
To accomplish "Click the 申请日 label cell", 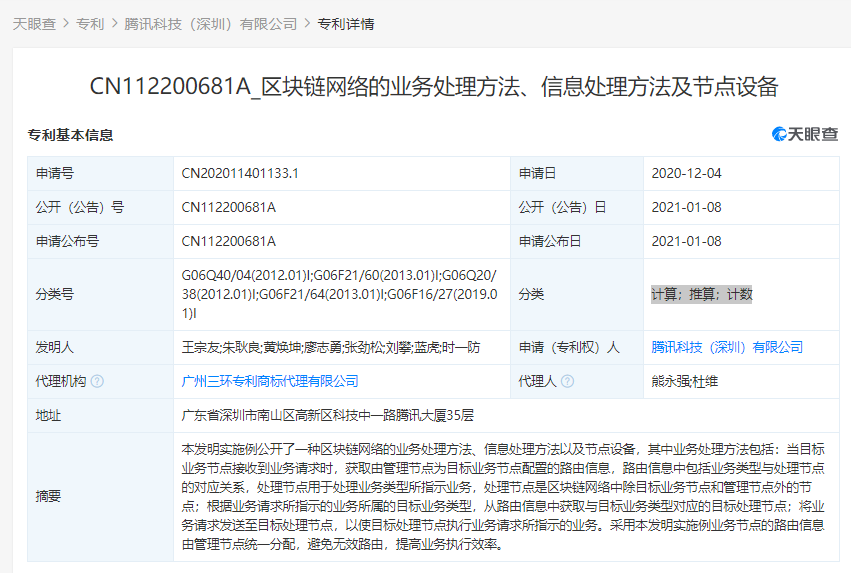I will pos(576,174).
